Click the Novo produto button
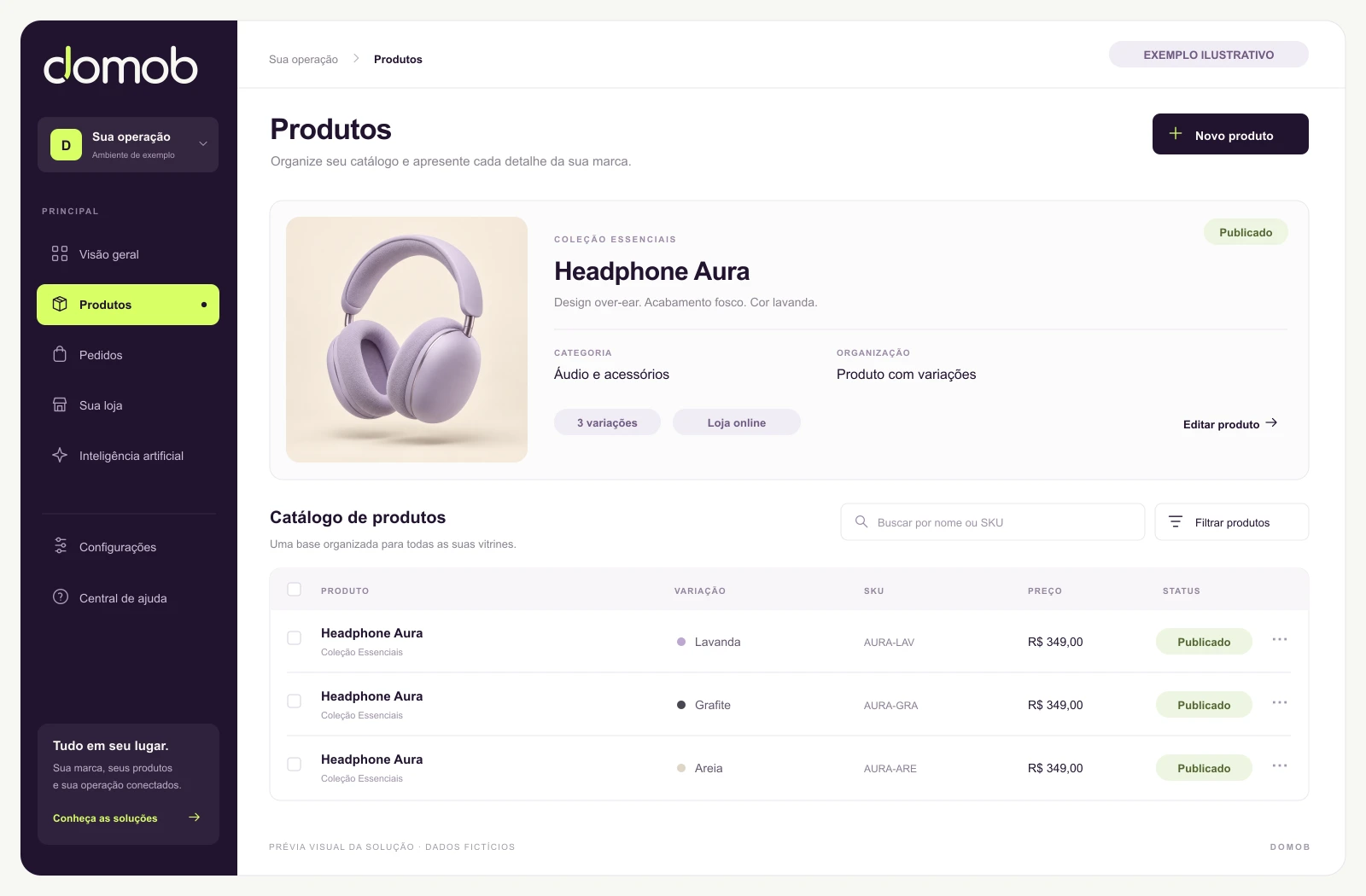 point(1230,134)
